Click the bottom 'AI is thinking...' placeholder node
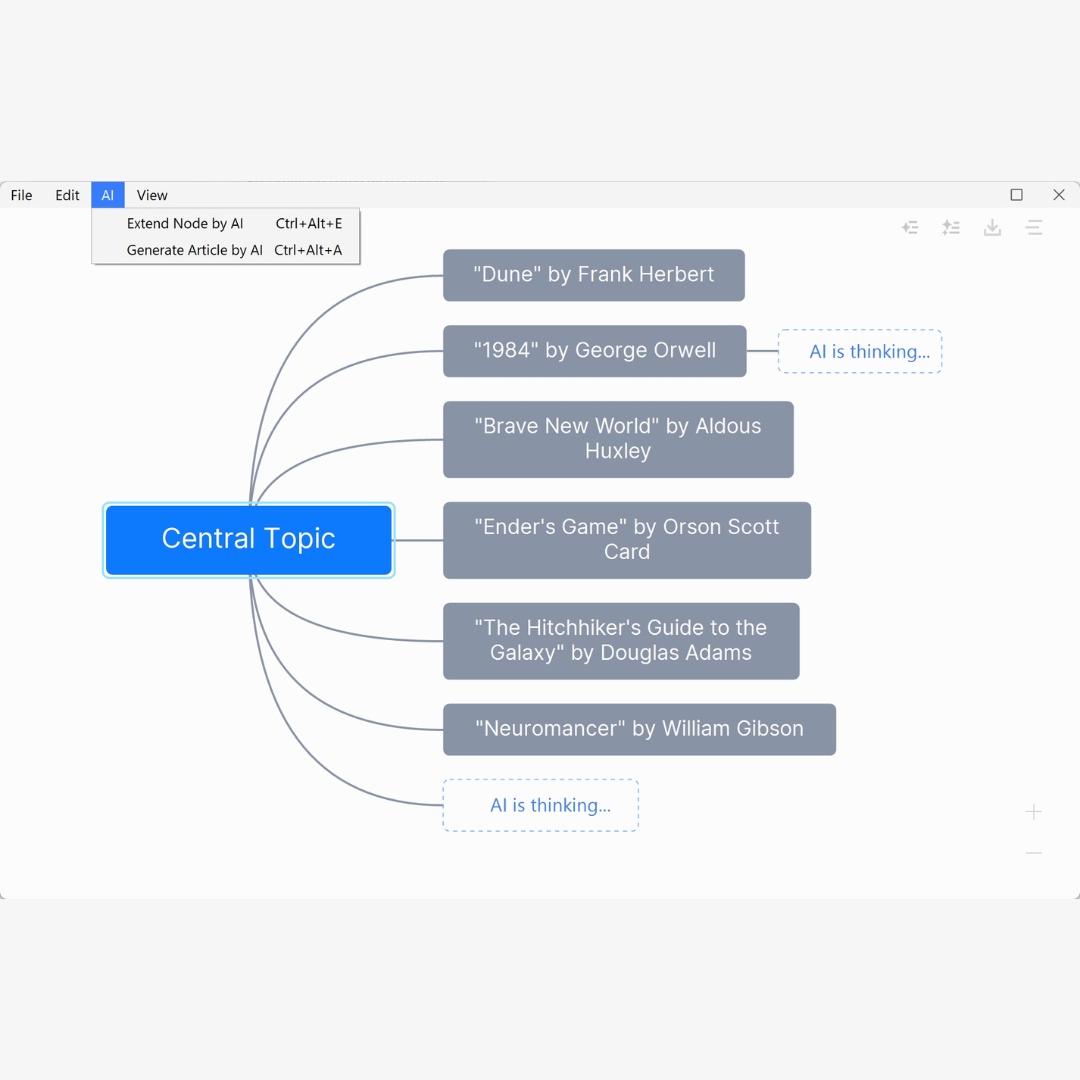1080x1080 pixels. (540, 805)
